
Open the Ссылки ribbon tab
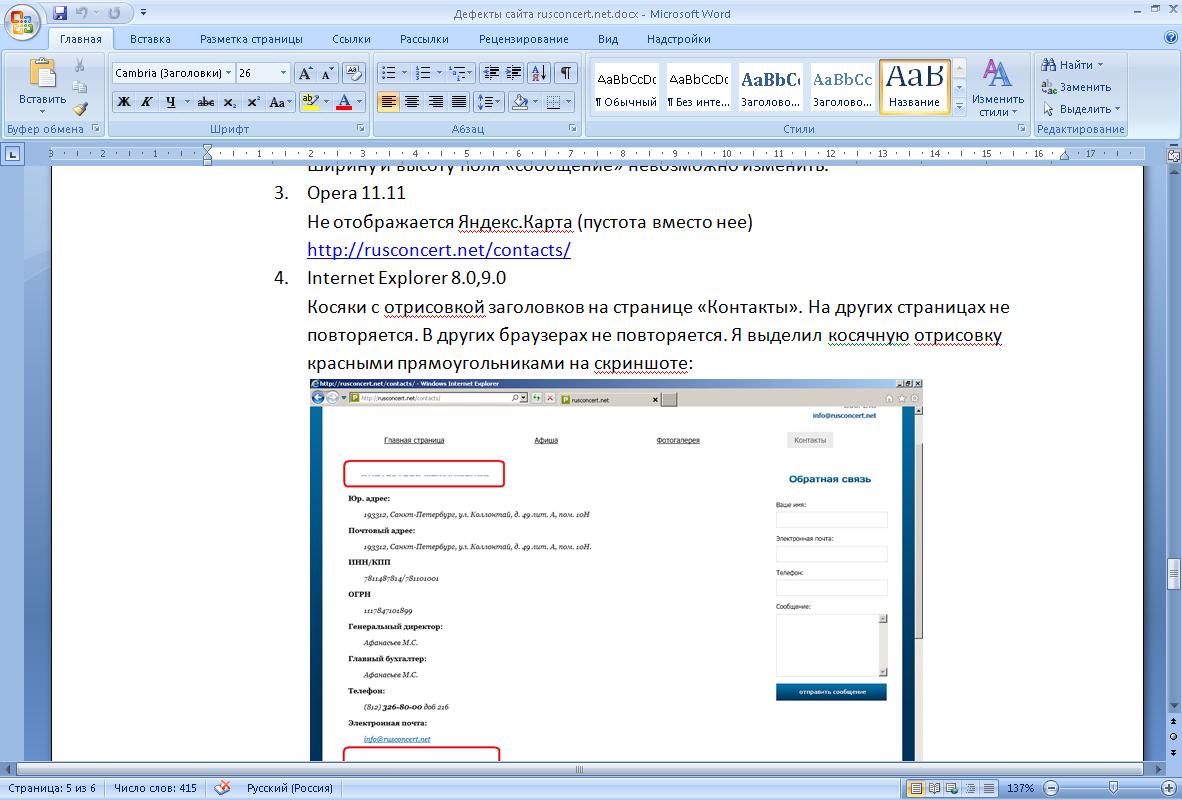point(351,38)
